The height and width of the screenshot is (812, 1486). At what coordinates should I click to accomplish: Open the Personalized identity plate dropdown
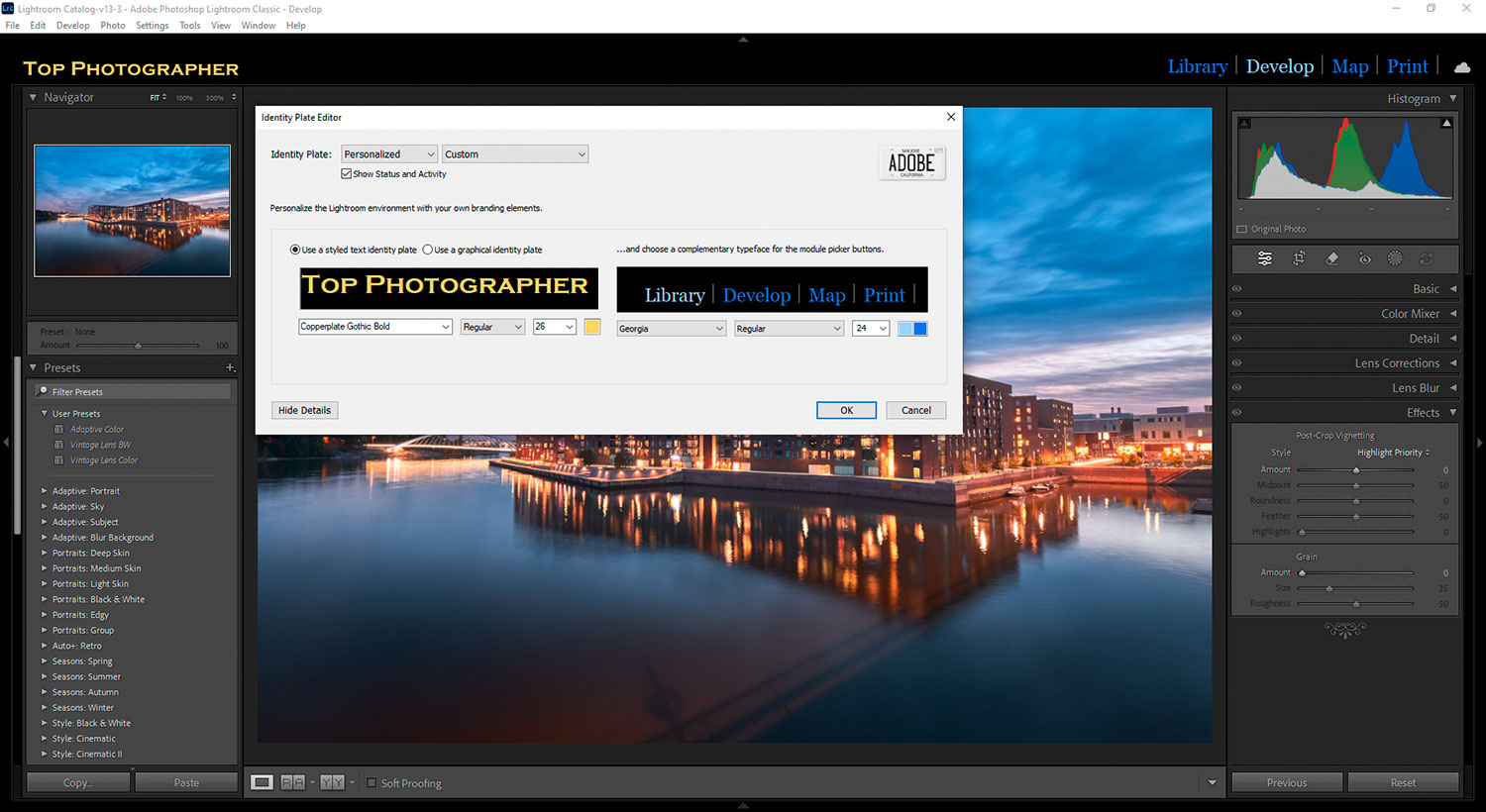(388, 154)
